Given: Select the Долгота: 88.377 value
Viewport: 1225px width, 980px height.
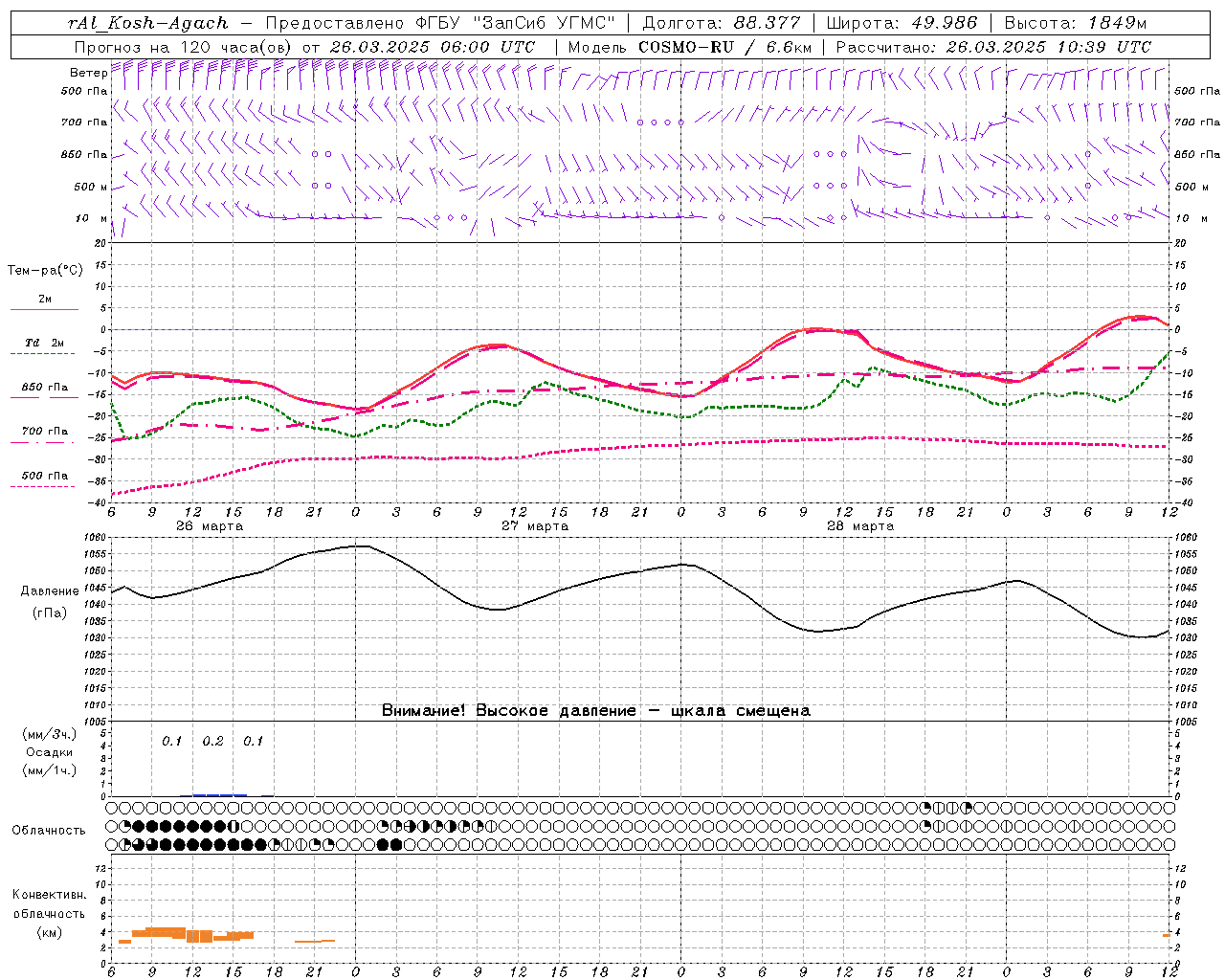Looking at the screenshot, I should [x=723, y=23].
